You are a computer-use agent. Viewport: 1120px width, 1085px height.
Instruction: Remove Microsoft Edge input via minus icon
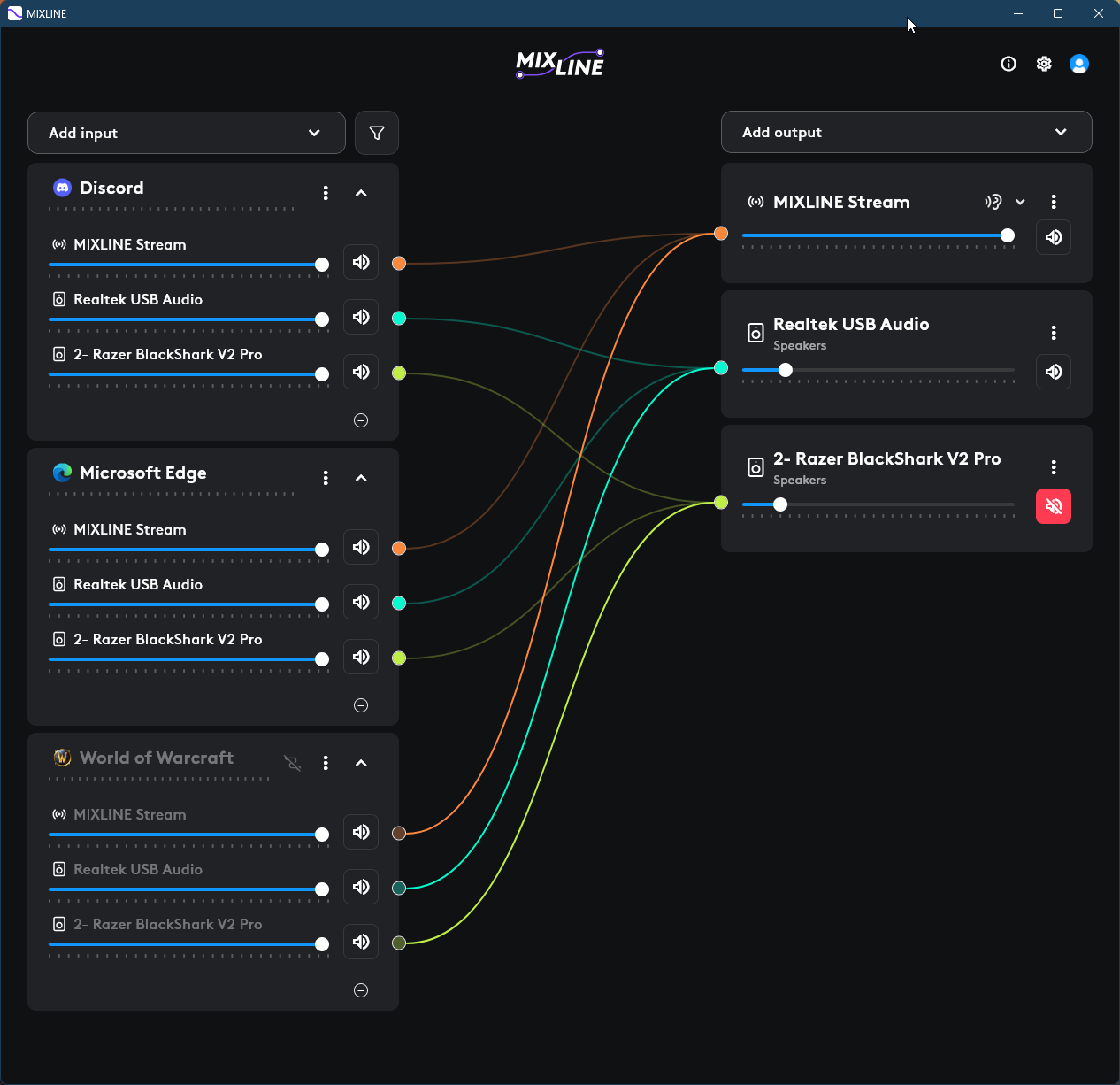pos(361,705)
